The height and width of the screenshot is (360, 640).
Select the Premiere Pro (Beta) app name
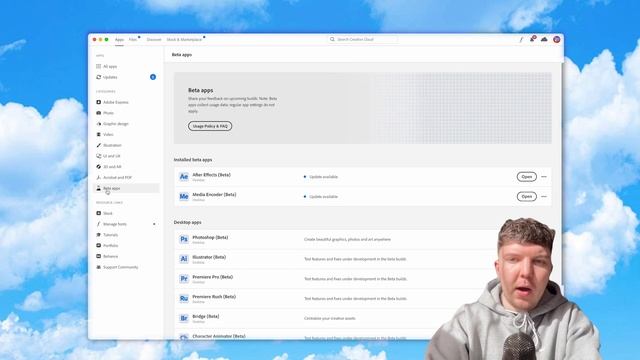click(x=213, y=277)
